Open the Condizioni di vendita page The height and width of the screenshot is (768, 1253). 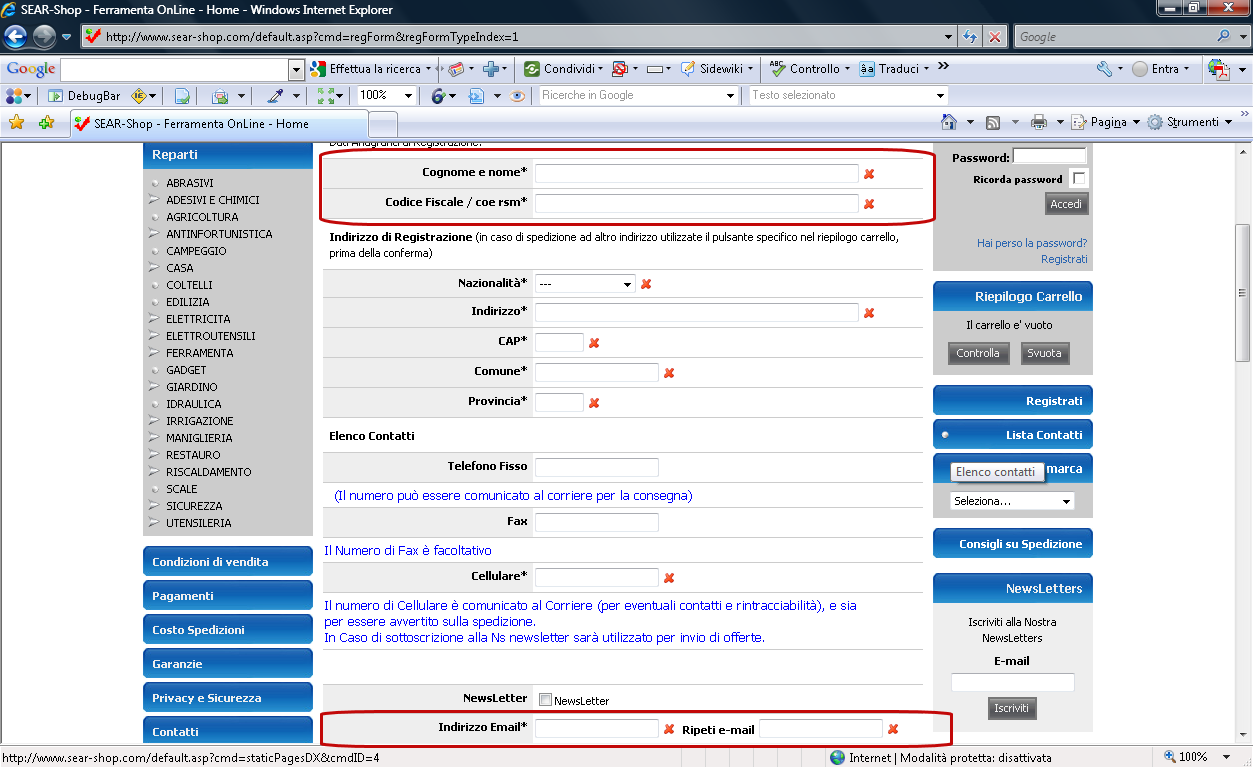(x=228, y=562)
